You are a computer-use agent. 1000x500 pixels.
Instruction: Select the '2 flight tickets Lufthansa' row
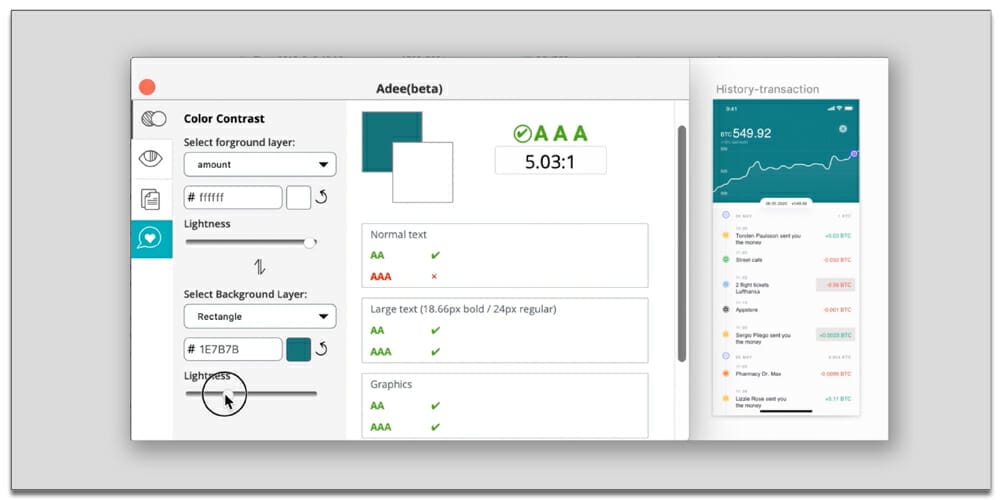point(786,286)
